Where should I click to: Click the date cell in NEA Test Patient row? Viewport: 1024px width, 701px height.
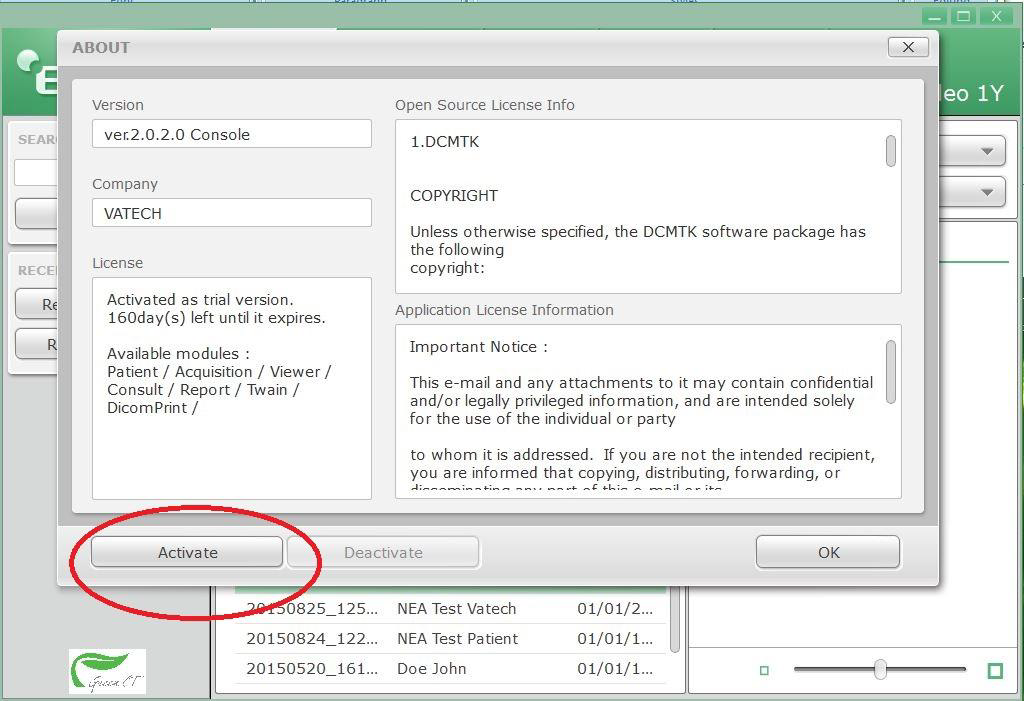point(615,639)
